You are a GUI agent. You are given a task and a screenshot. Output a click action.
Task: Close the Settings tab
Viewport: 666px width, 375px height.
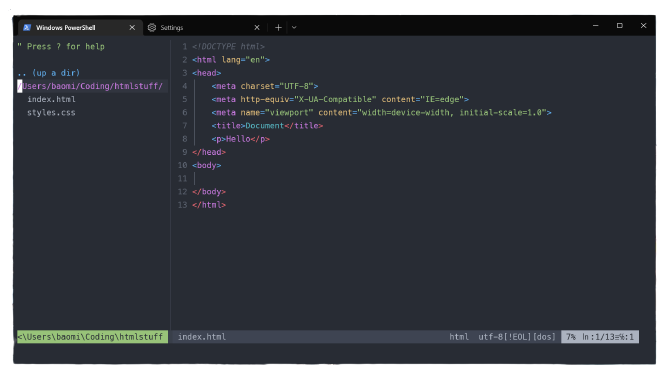click(x=257, y=27)
